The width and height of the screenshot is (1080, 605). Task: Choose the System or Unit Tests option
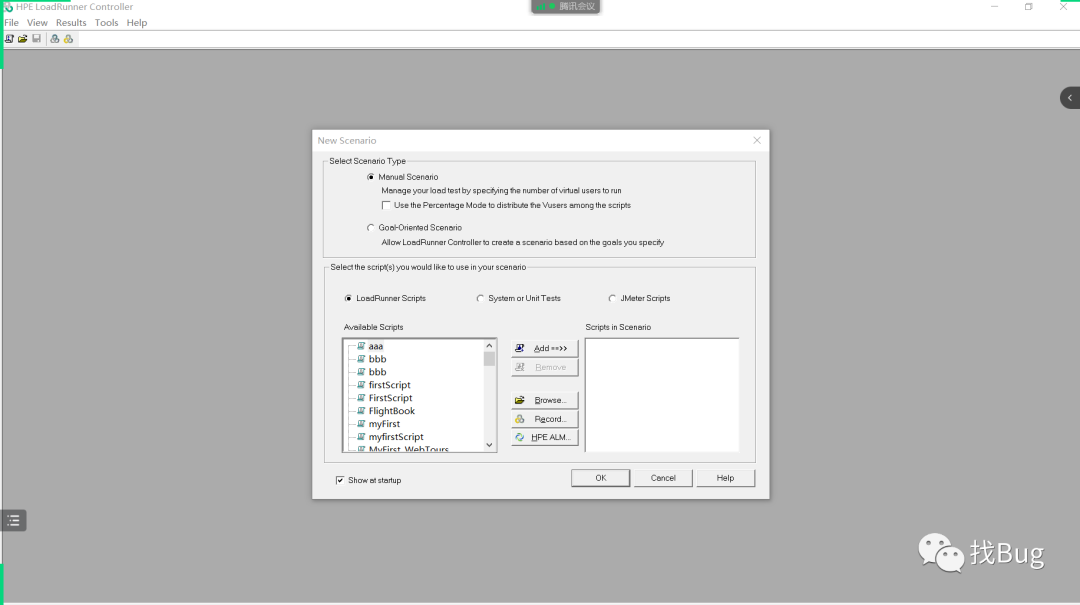tap(480, 298)
